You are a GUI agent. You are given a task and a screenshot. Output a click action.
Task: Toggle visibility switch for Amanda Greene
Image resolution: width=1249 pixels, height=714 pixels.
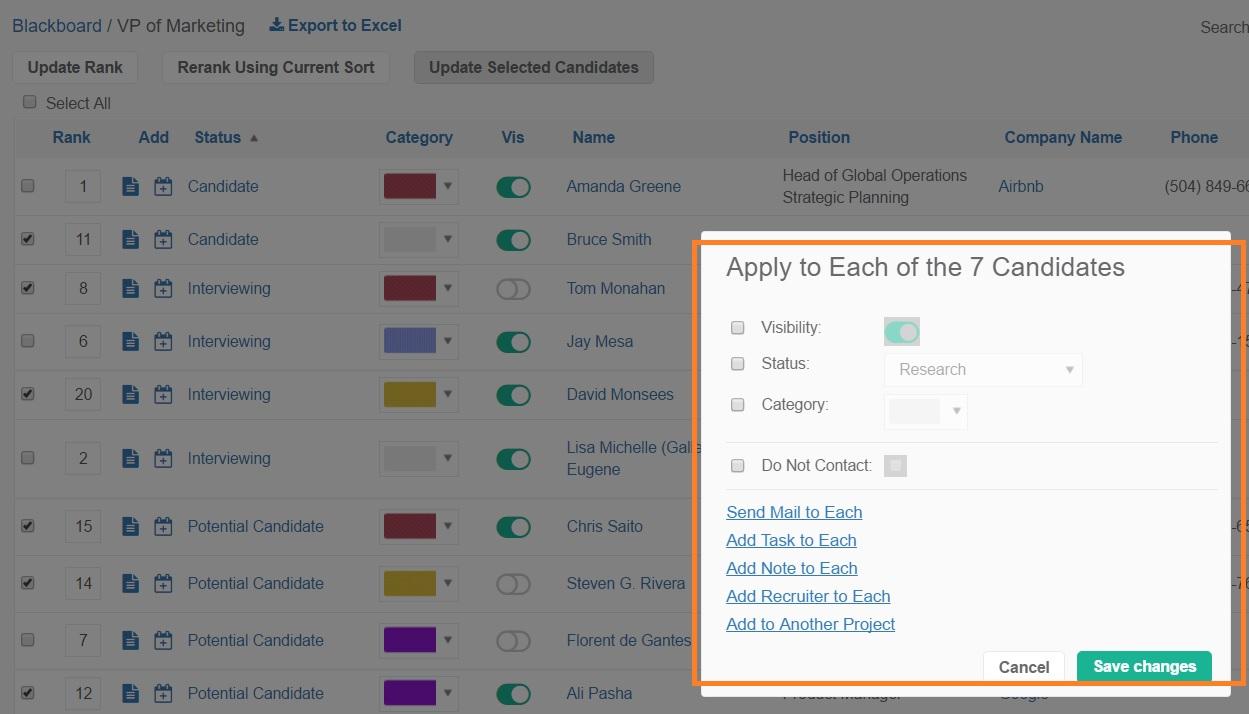[x=513, y=187]
